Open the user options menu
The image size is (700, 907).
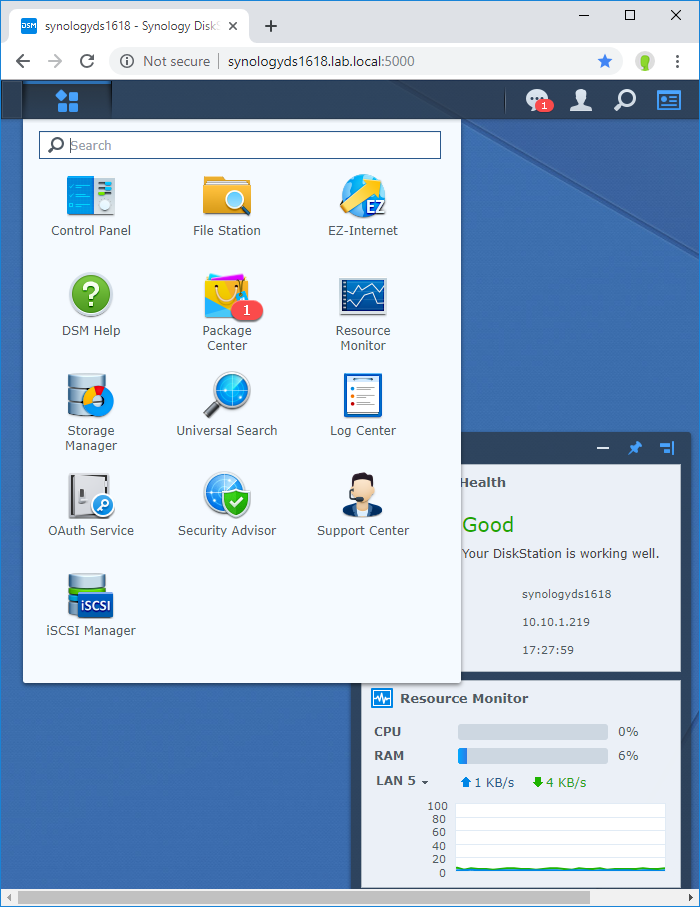coord(581,100)
